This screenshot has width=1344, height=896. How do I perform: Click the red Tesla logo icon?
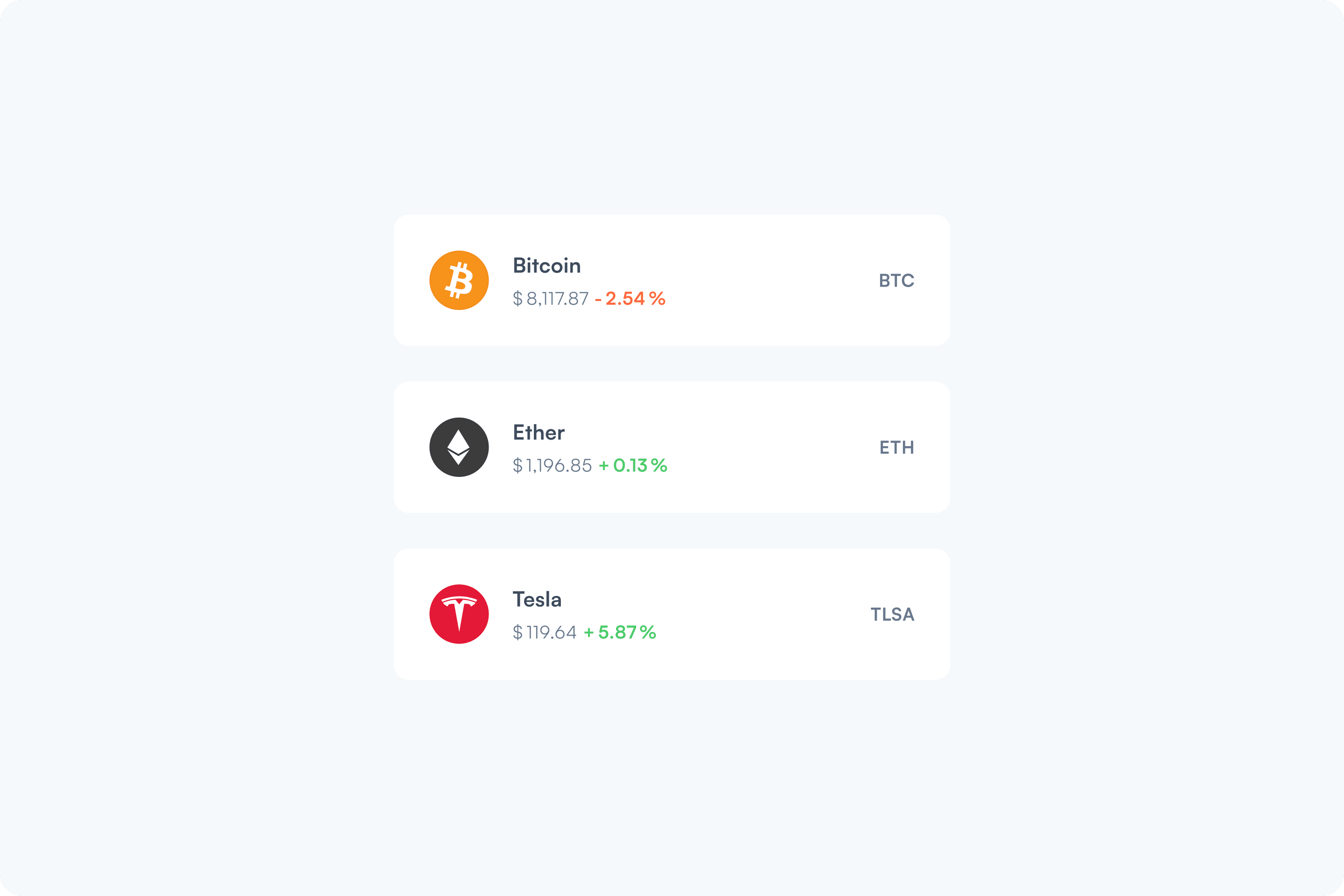[459, 614]
